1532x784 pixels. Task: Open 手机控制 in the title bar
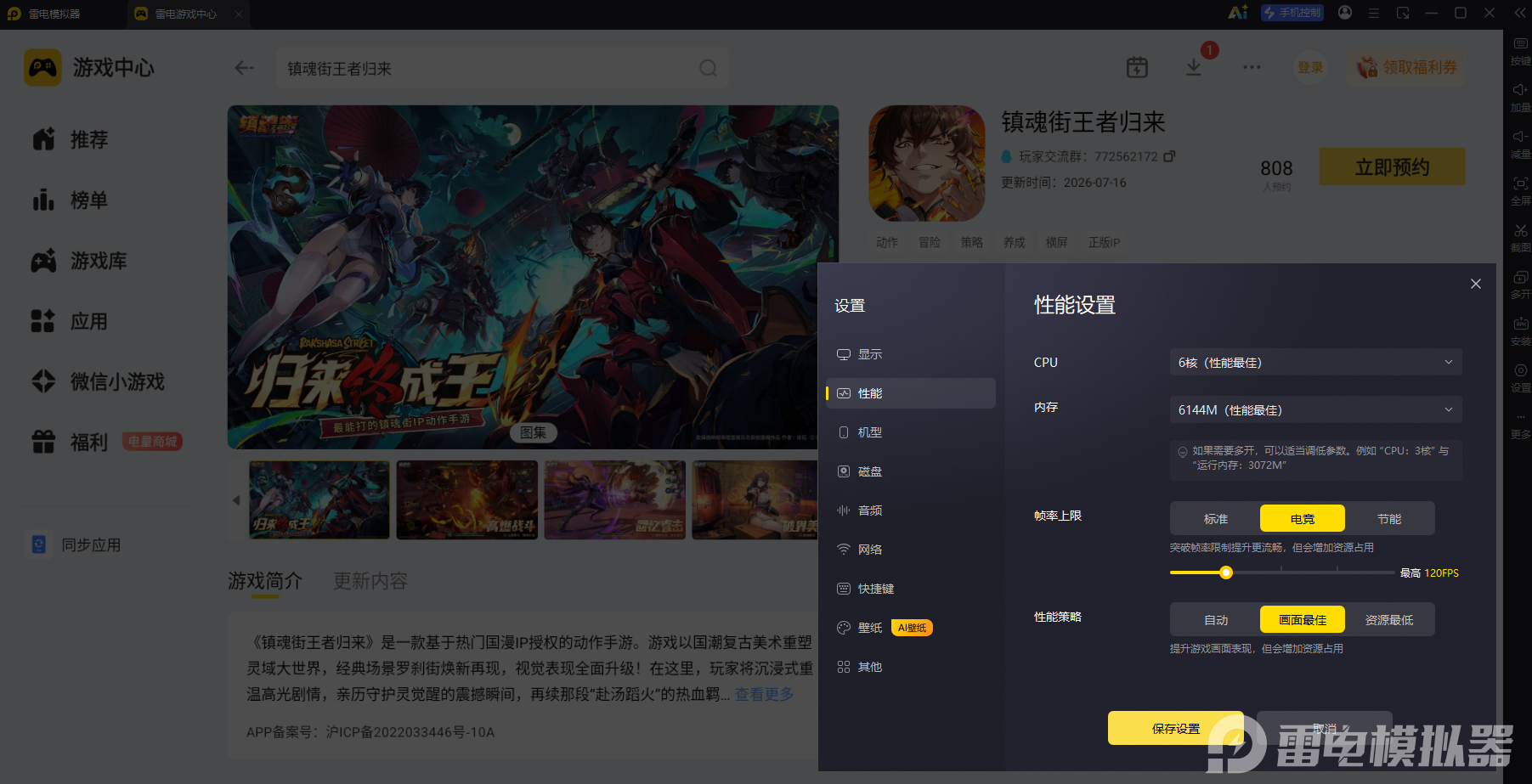(x=1292, y=13)
